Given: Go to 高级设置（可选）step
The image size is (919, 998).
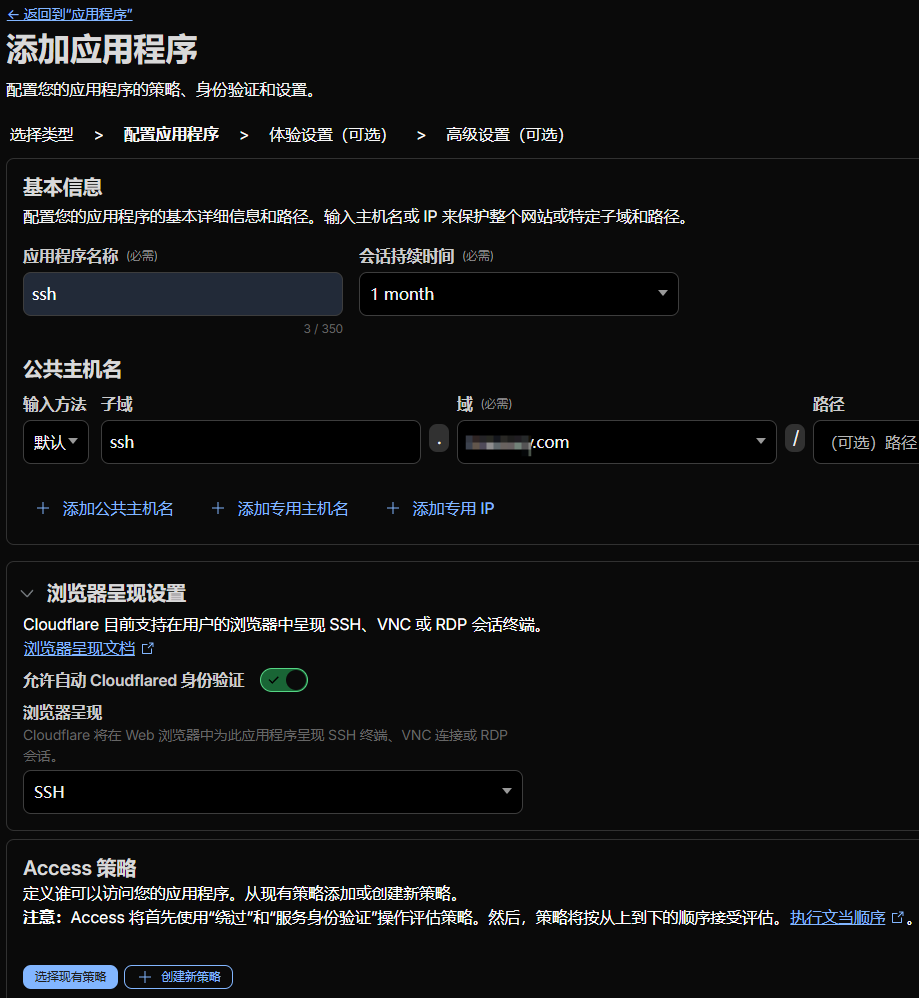Looking at the screenshot, I should point(505,134).
